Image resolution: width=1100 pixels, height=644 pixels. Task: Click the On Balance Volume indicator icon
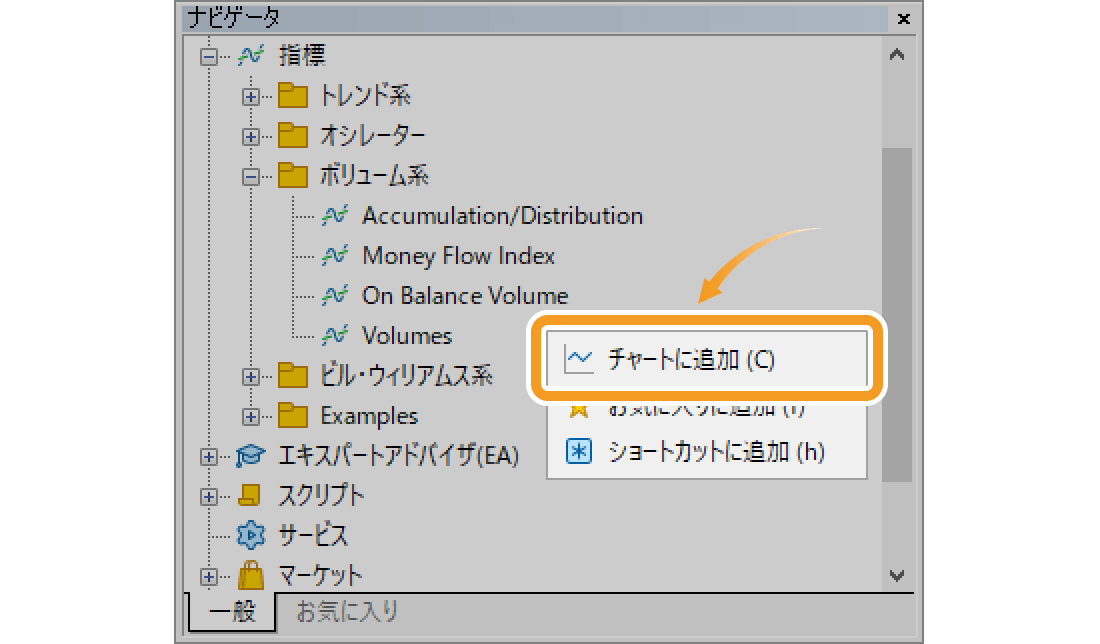335,295
